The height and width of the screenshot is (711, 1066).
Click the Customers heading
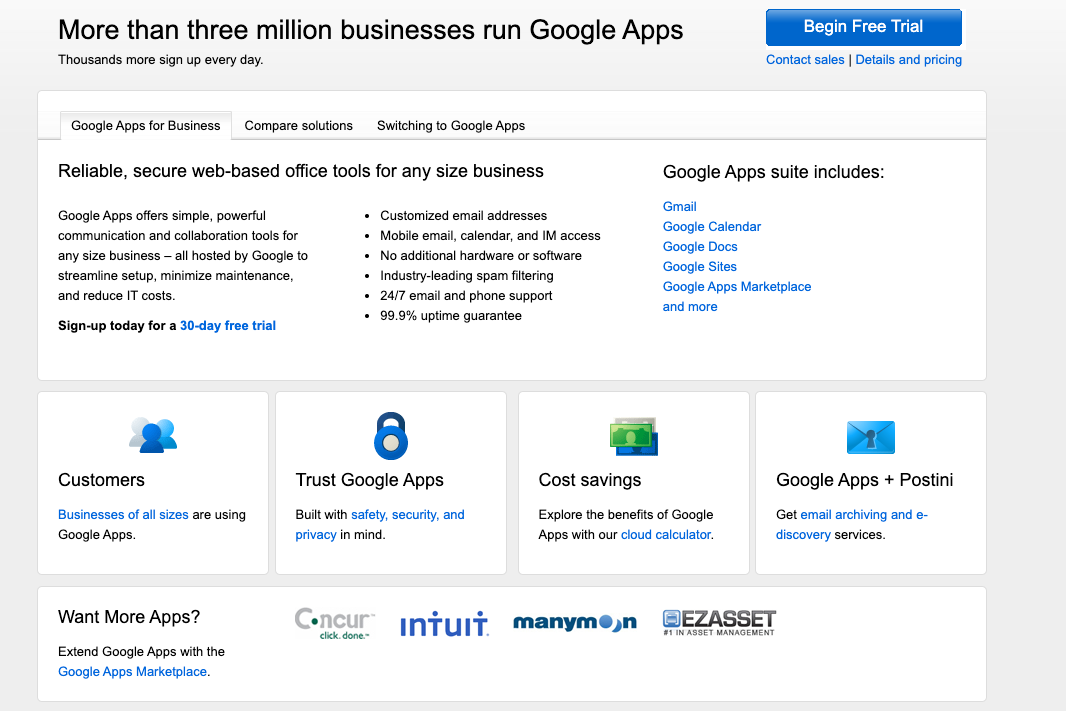click(101, 480)
